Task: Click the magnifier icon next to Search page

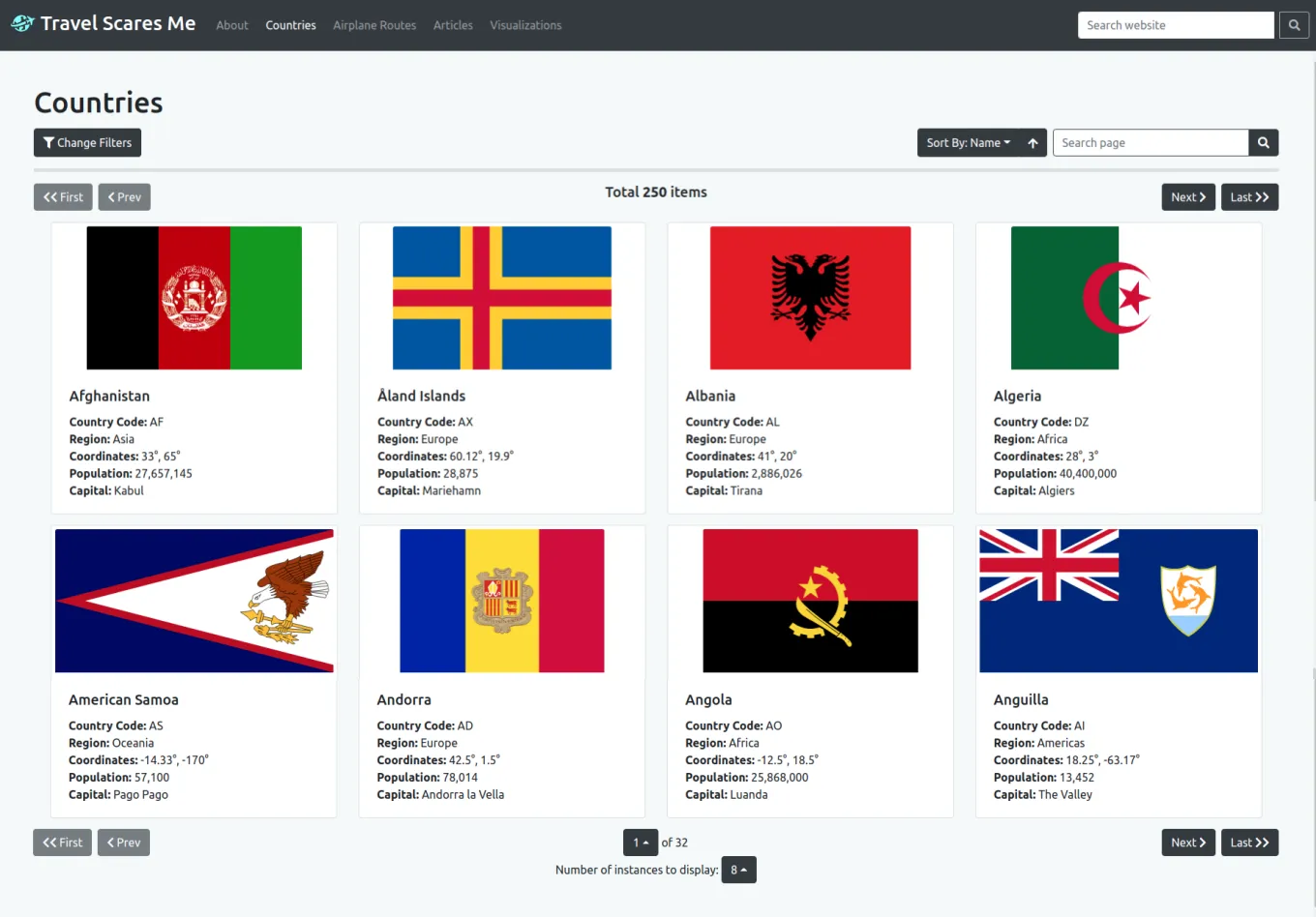Action: coord(1263,142)
